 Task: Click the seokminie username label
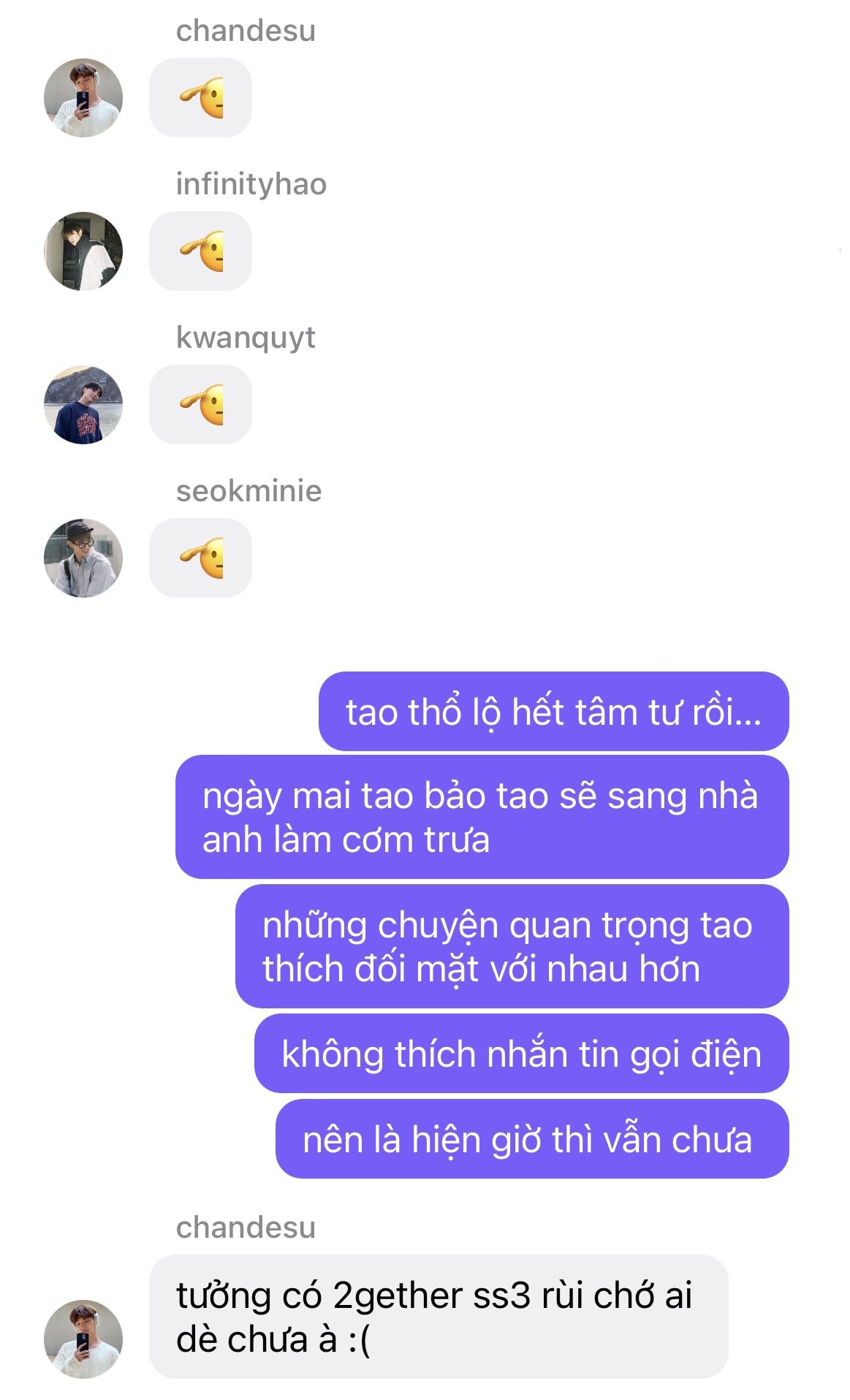[x=248, y=491]
